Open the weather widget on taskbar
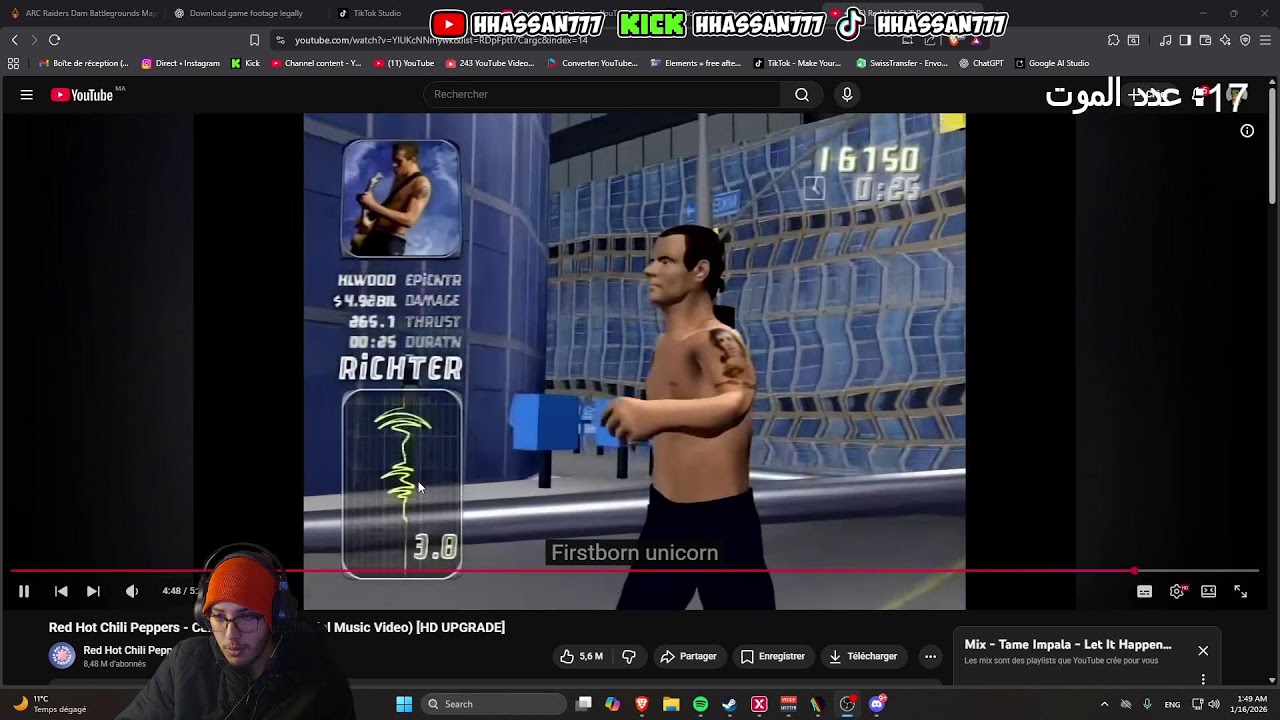 coord(50,704)
